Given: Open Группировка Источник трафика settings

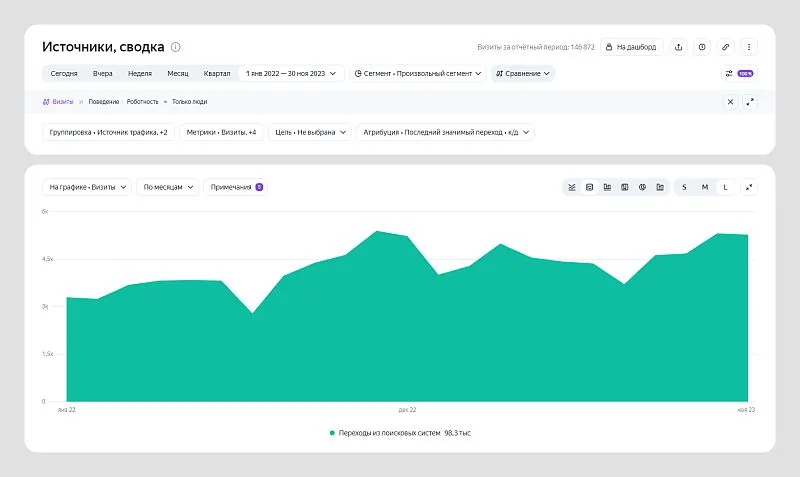Looking at the screenshot, I should click(108, 132).
